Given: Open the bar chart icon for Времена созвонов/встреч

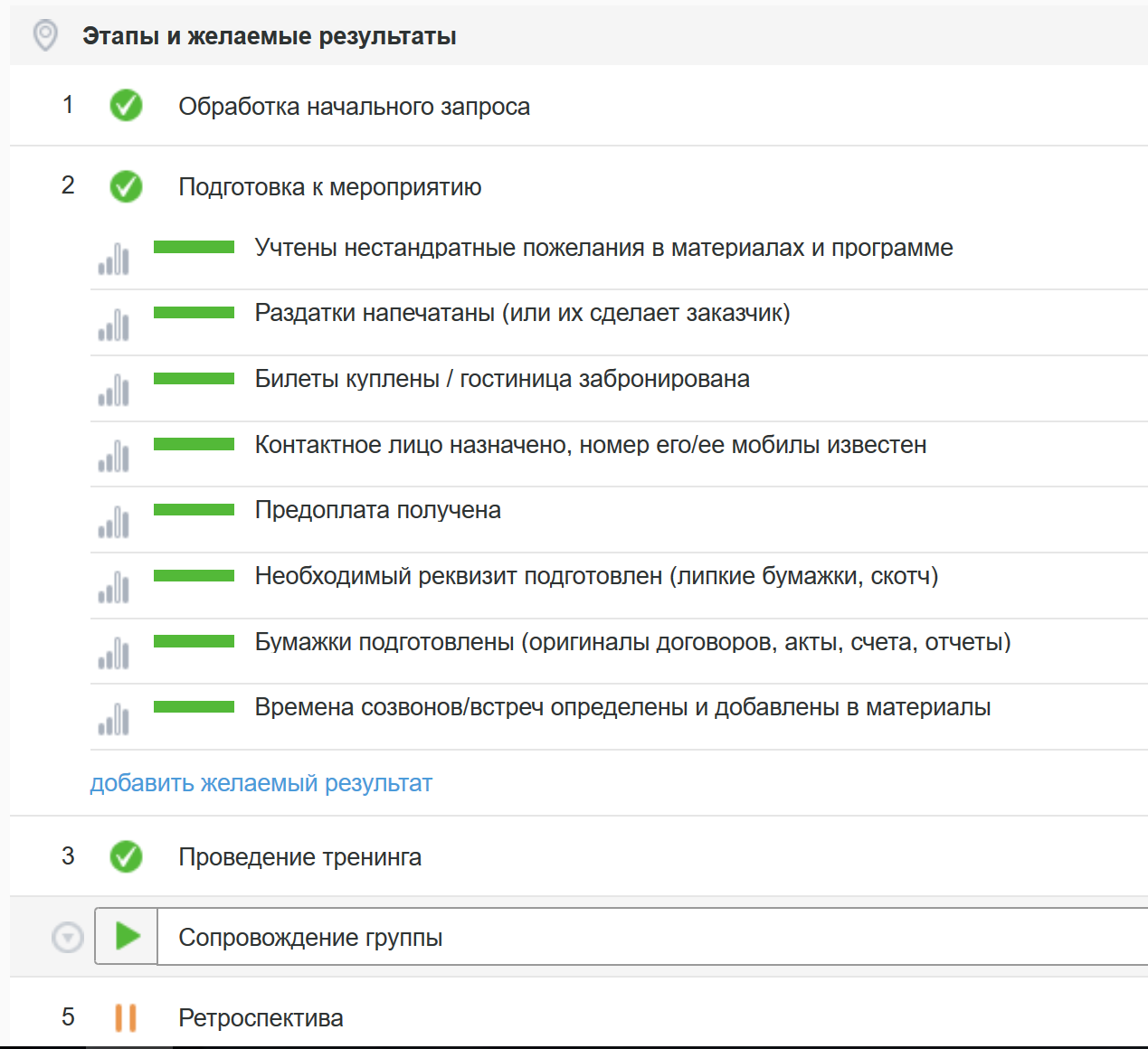Looking at the screenshot, I should pos(114,719).
